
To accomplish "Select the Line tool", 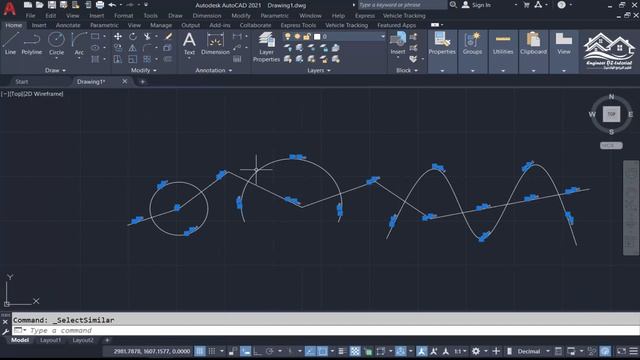I will [x=10, y=44].
